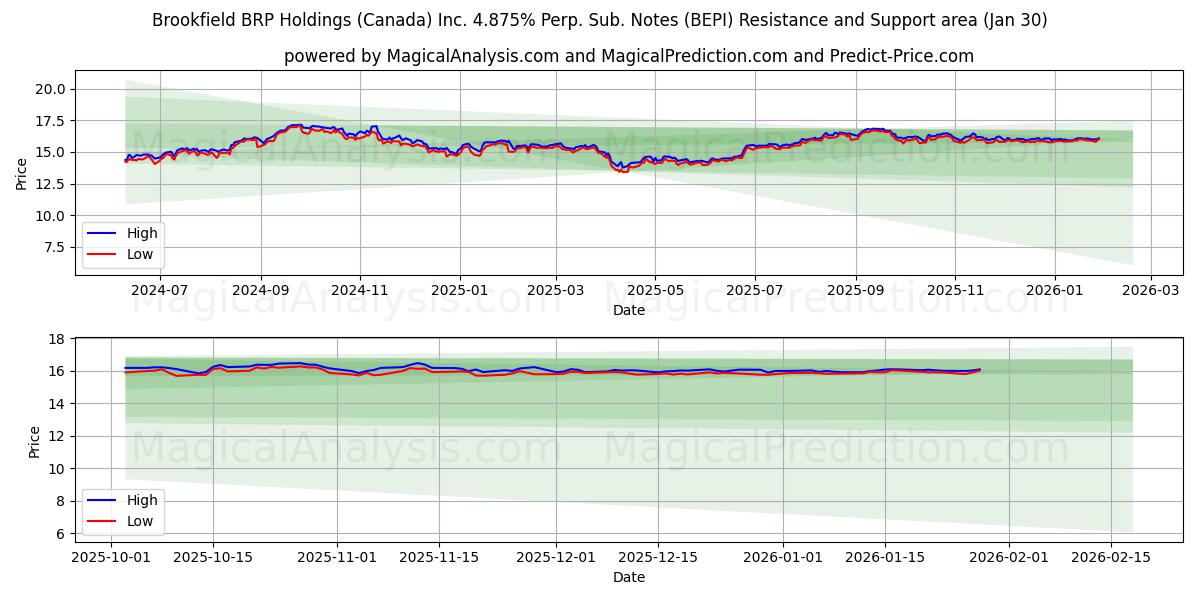Click the '16' y-axis tick of the bottom chart
The height and width of the screenshot is (600, 1200).
pyautogui.click(x=59, y=371)
